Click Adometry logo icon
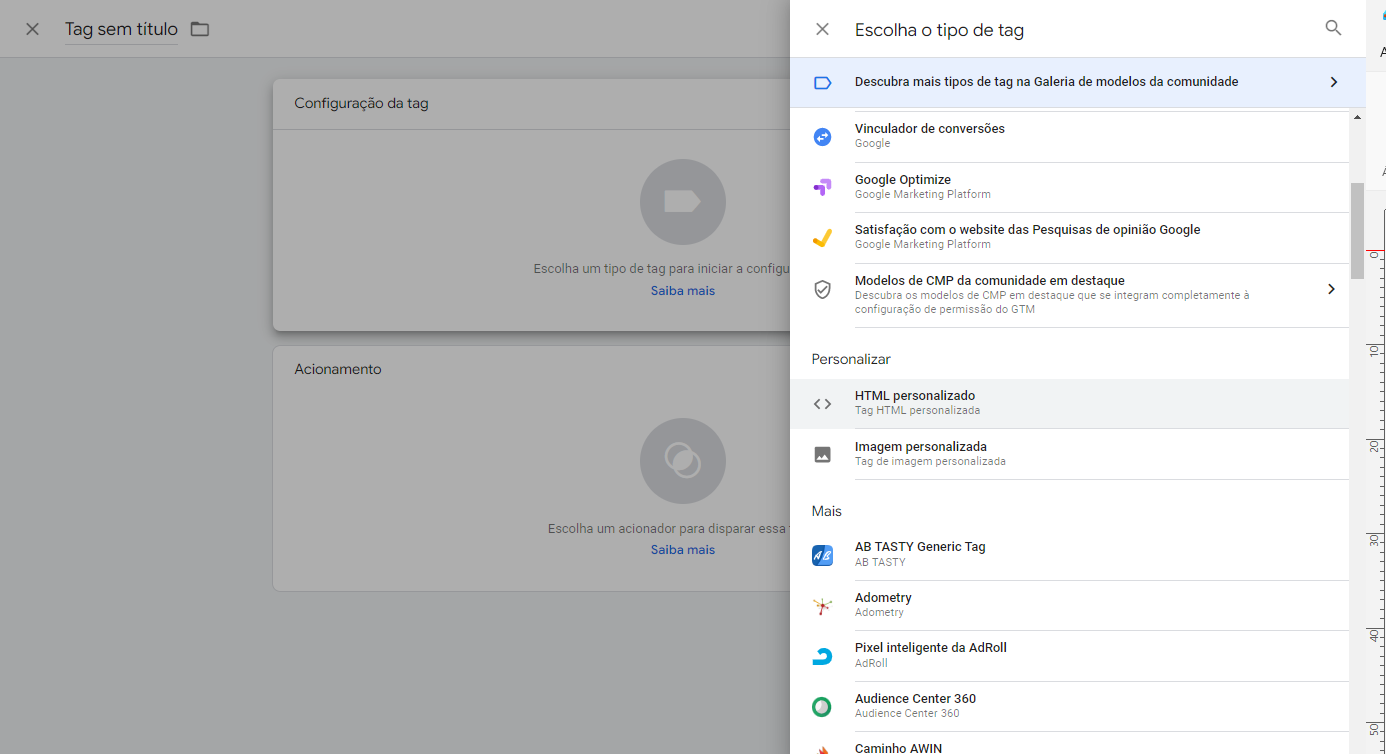The width and height of the screenshot is (1386, 754). pyautogui.click(x=822, y=605)
